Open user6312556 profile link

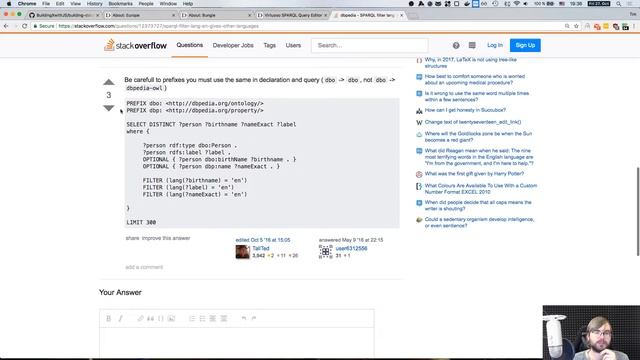pos(351,248)
